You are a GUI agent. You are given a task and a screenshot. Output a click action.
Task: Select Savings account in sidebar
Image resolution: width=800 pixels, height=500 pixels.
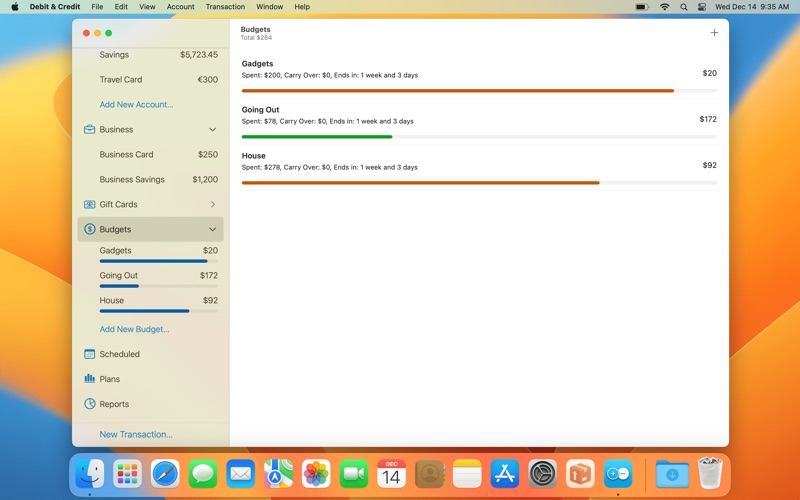click(151, 55)
